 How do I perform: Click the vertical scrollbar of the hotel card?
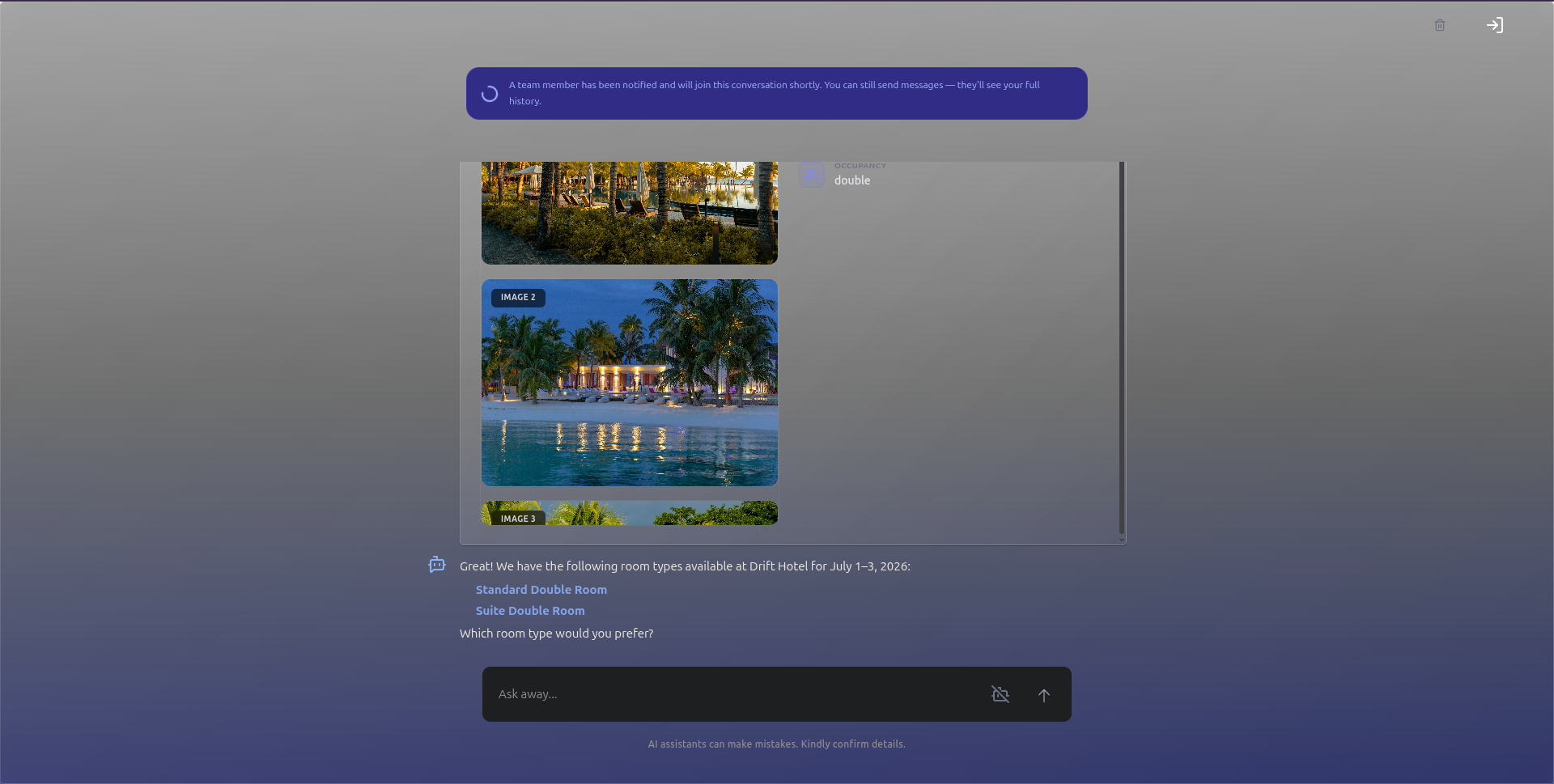click(1122, 348)
